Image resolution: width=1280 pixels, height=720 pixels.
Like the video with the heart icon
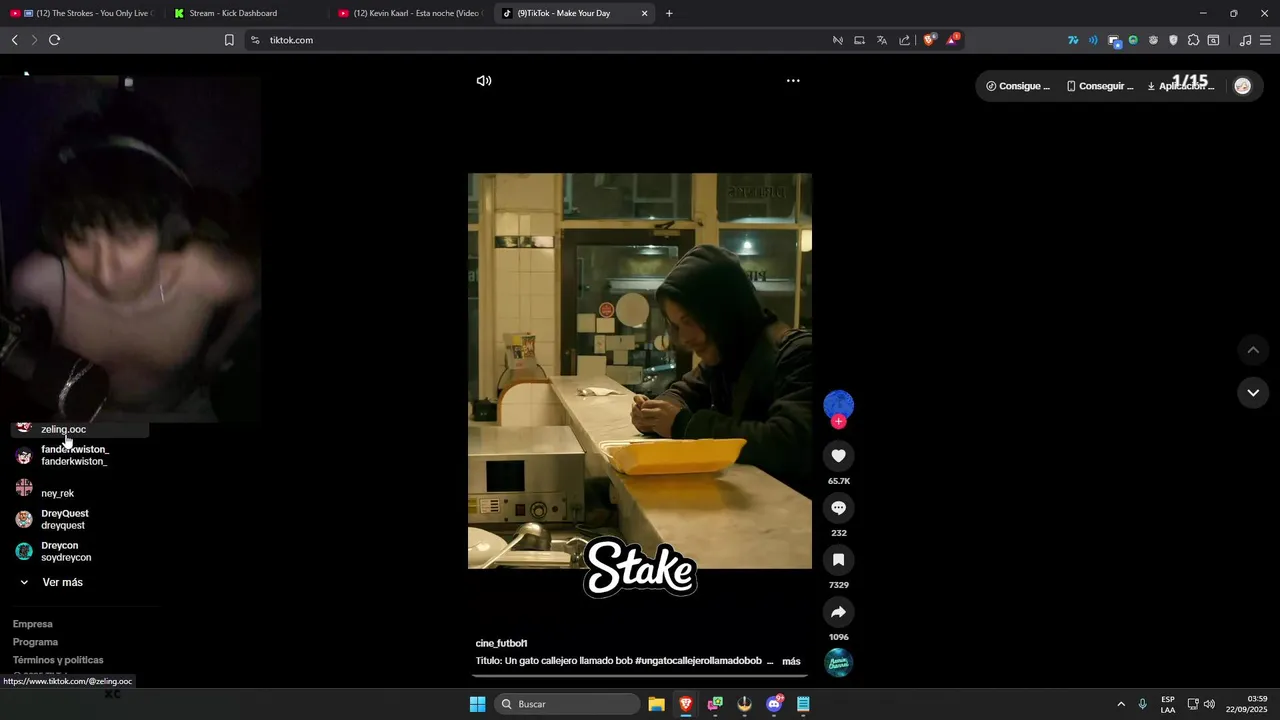coord(839,456)
